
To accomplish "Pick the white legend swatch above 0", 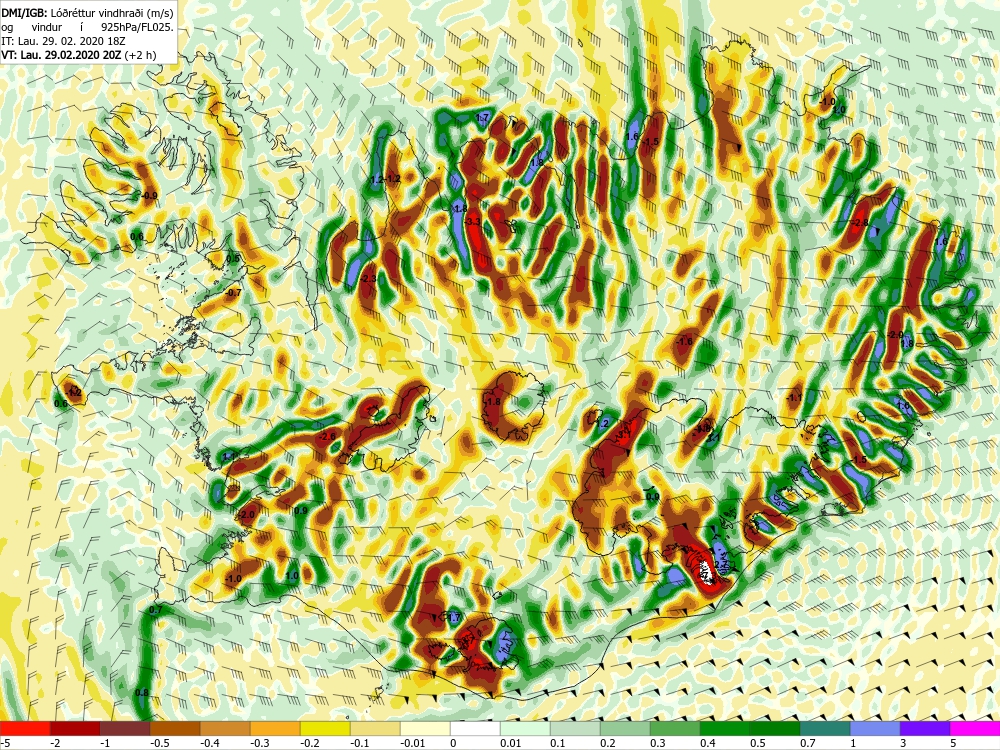I will [475, 728].
